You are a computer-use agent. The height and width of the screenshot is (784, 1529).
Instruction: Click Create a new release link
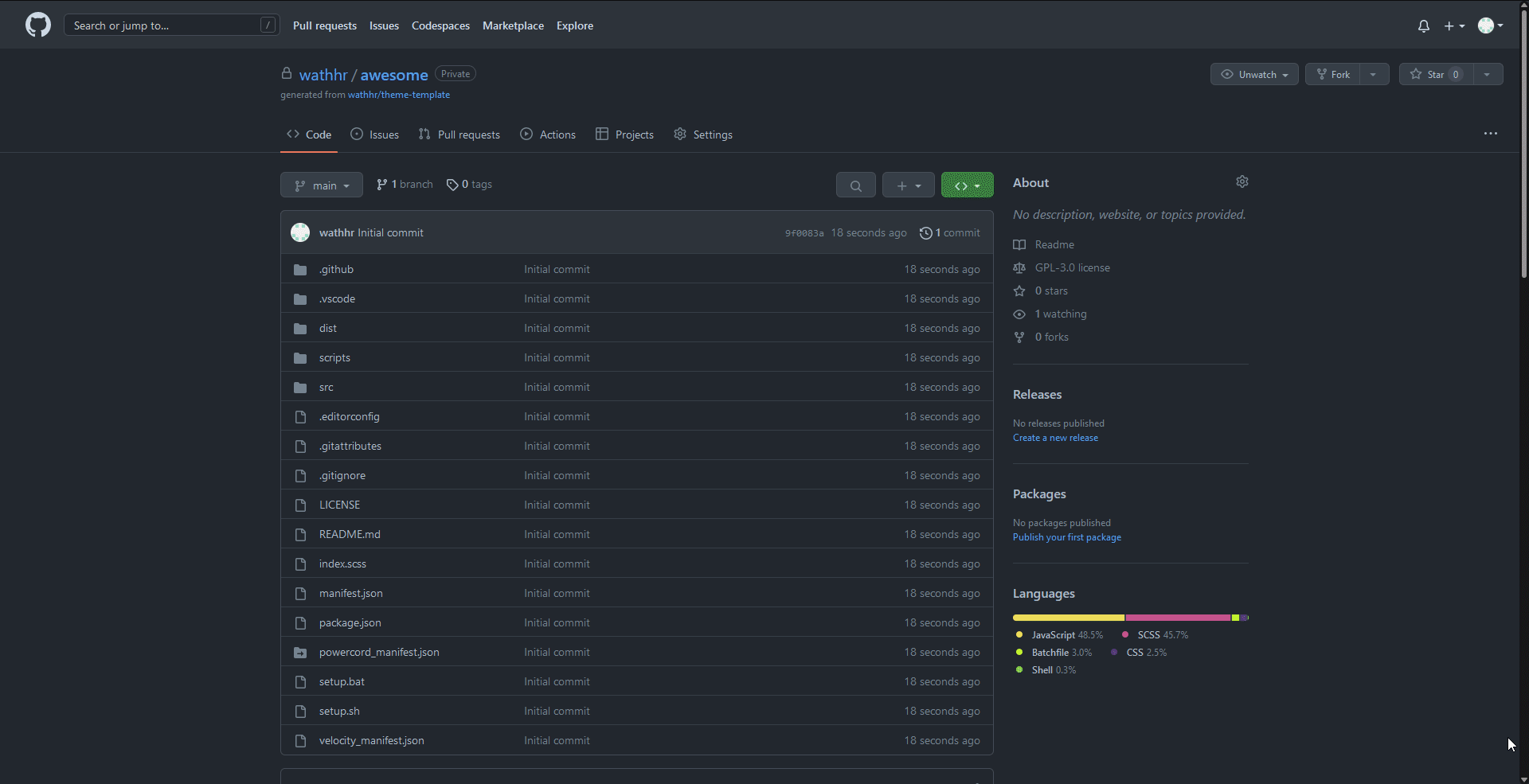tap(1055, 437)
